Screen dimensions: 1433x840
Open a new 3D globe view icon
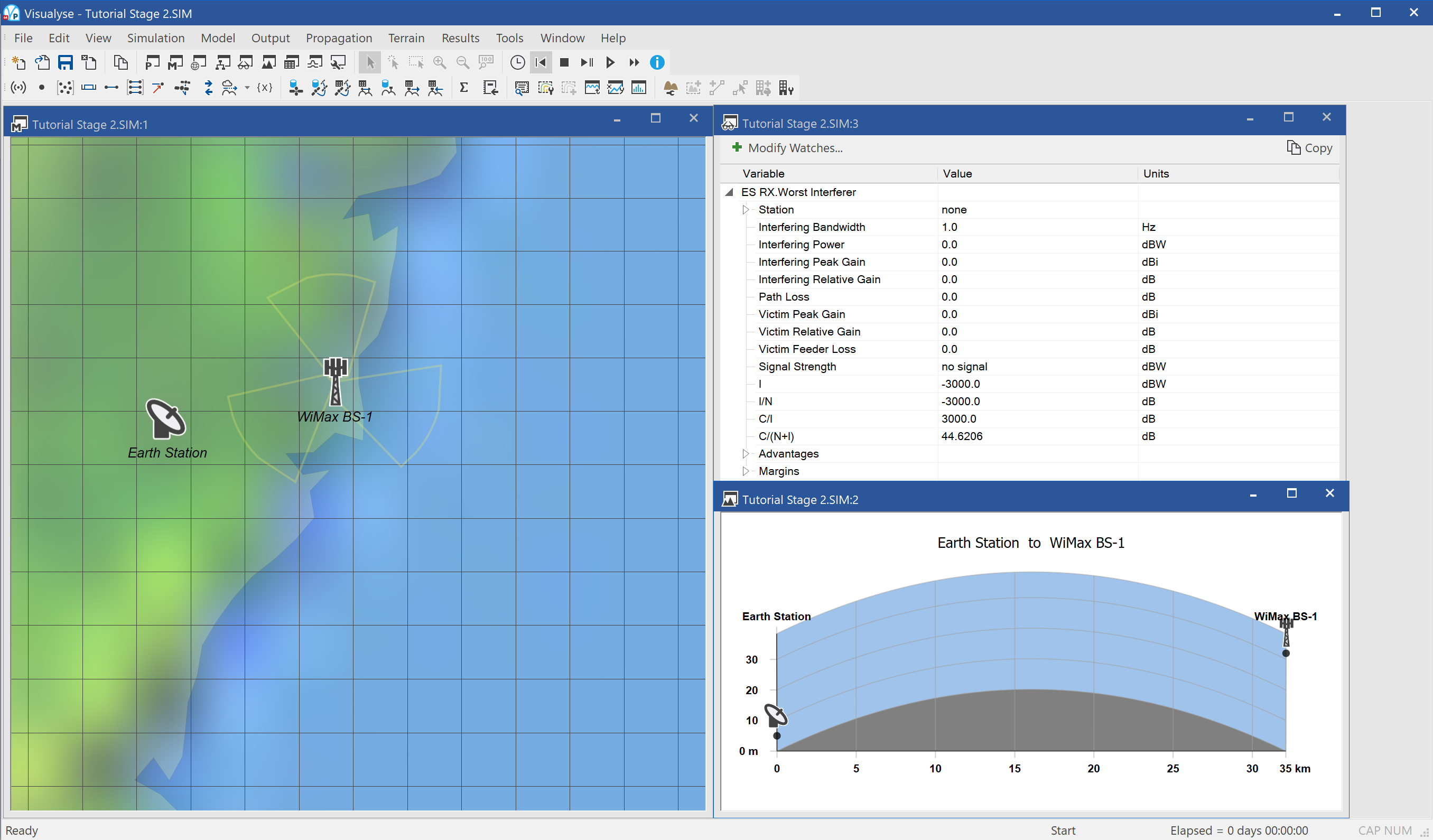(x=199, y=62)
